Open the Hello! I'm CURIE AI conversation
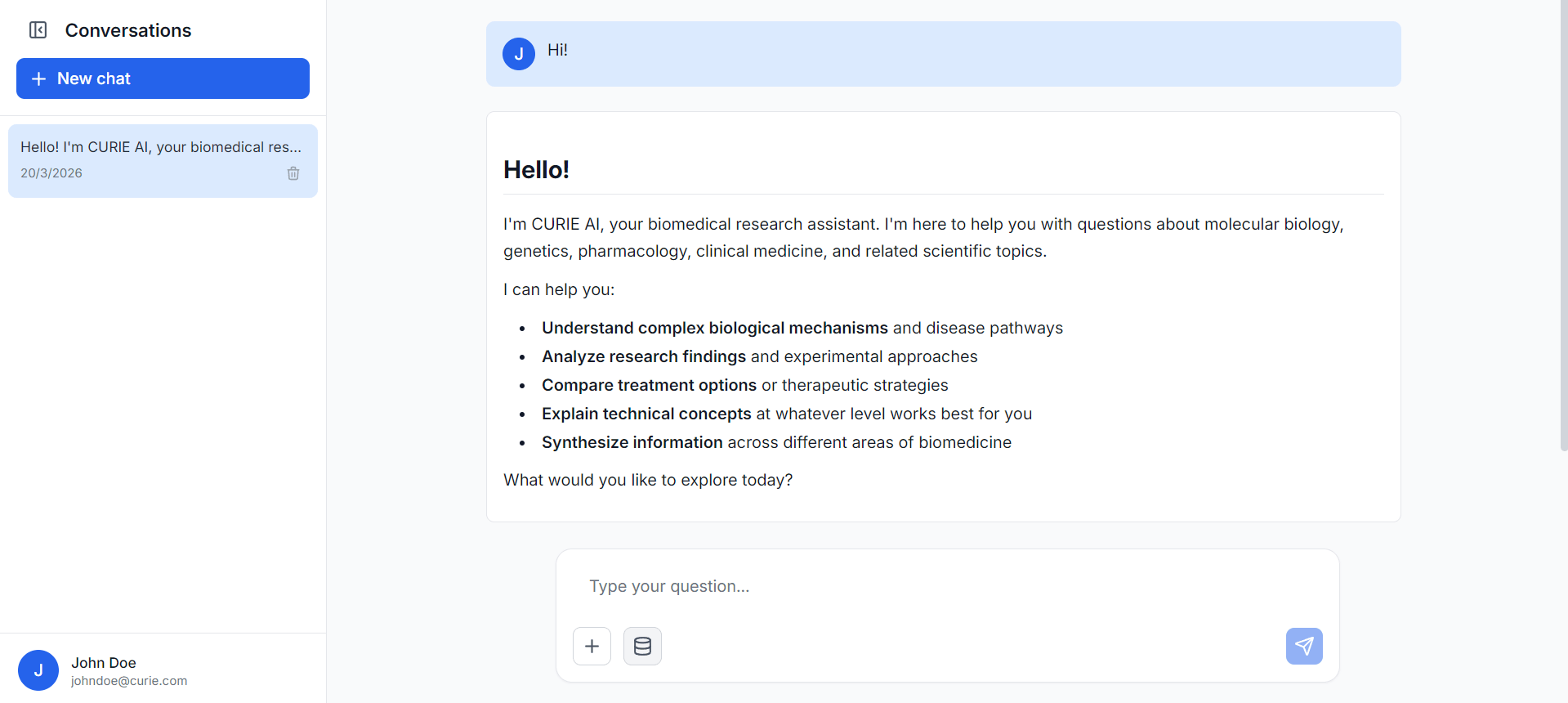1568x703 pixels. click(x=163, y=160)
